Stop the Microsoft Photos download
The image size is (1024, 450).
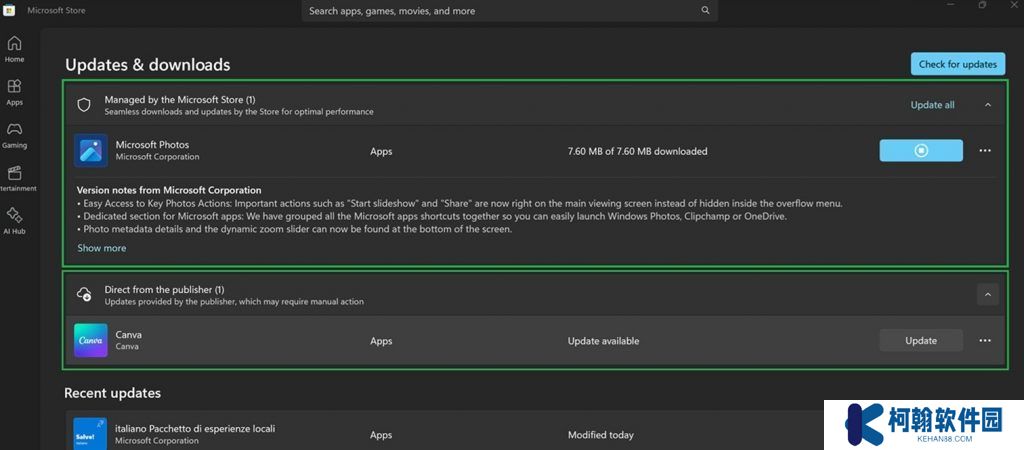(921, 150)
